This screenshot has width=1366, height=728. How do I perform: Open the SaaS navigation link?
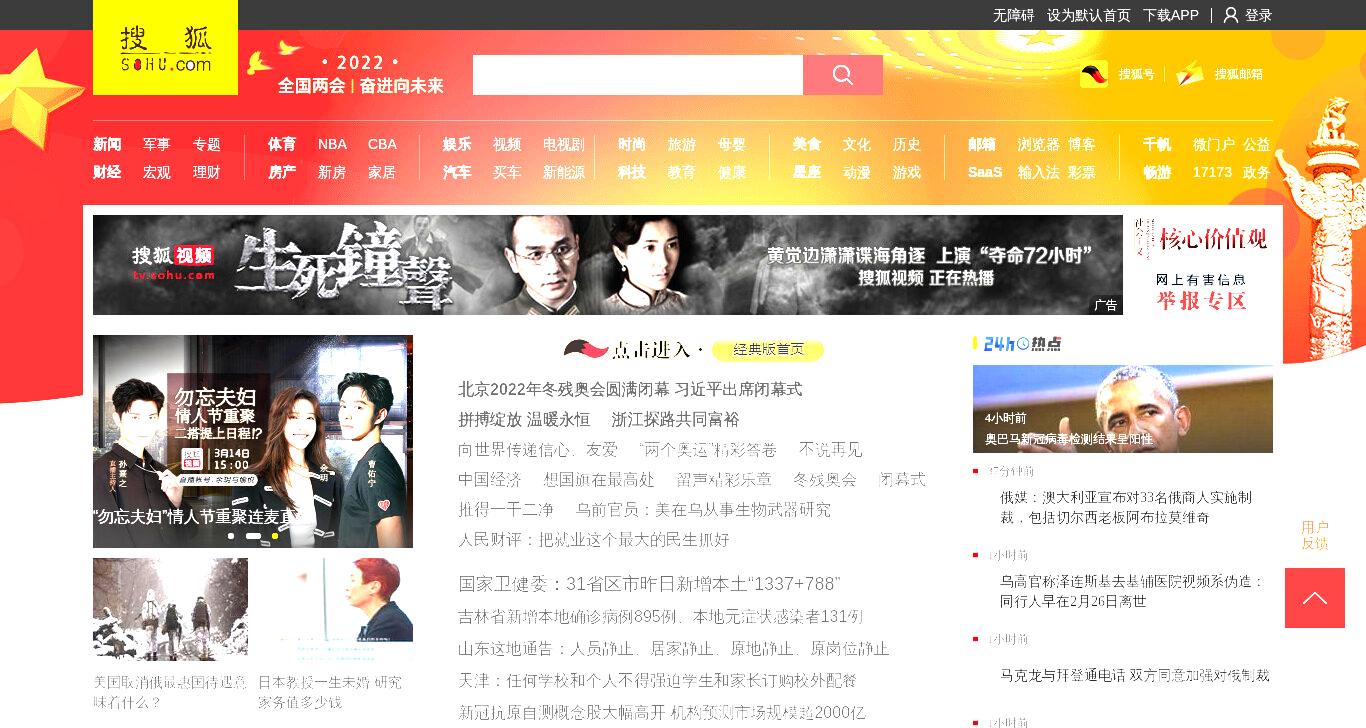pos(985,172)
